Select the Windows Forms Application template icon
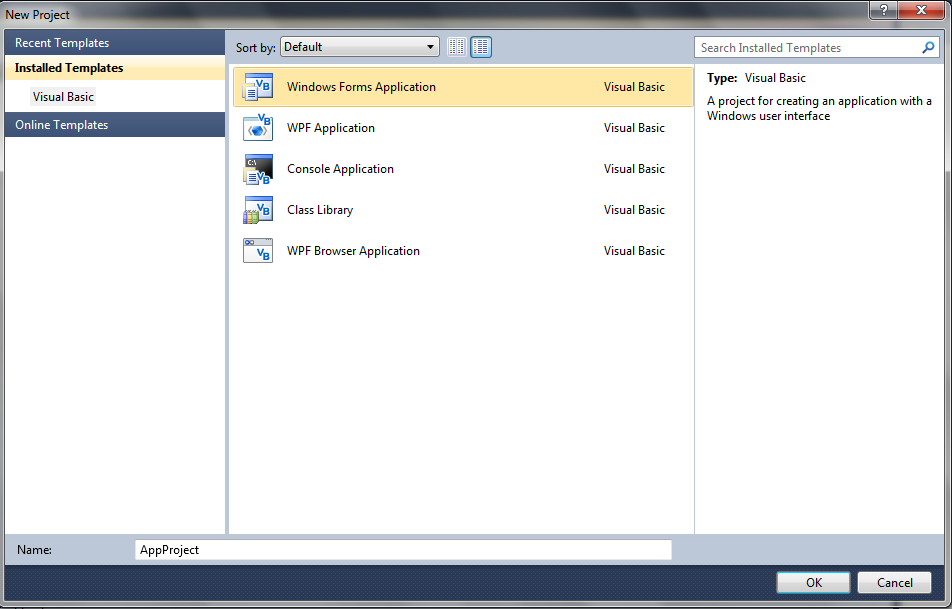The width and height of the screenshot is (952, 609). coord(258,87)
